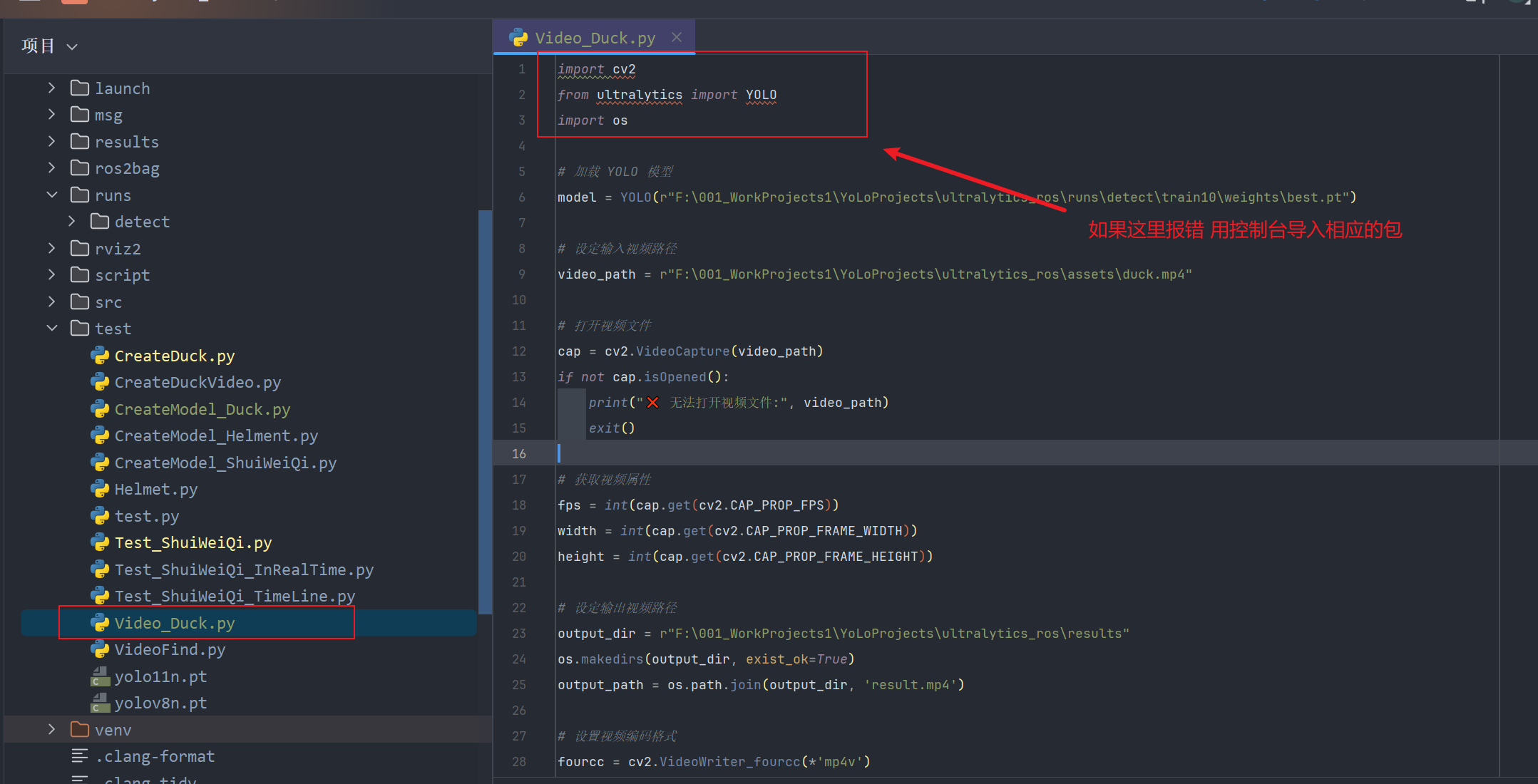Click the Python icon next to Helmet.py
Screen dimensions: 1538x784
[100, 489]
